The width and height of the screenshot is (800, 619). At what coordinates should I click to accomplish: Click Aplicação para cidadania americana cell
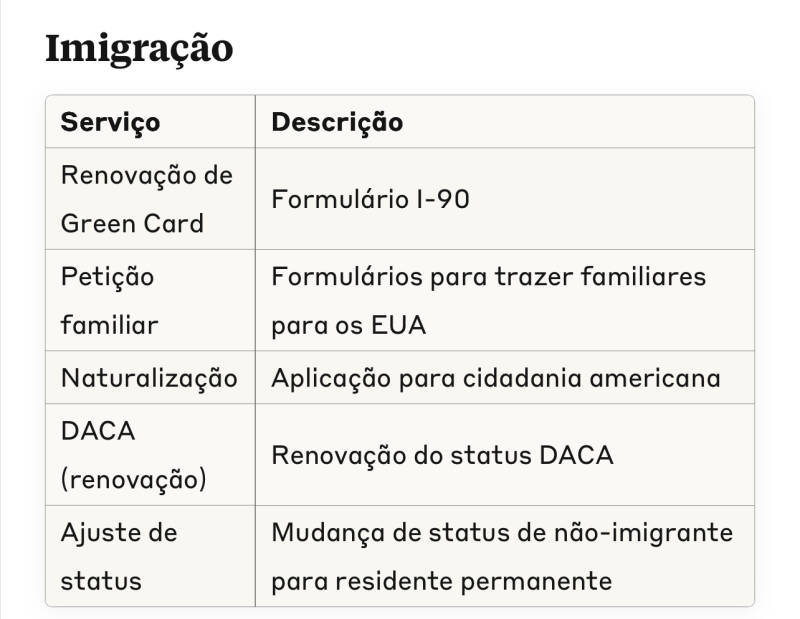click(495, 378)
